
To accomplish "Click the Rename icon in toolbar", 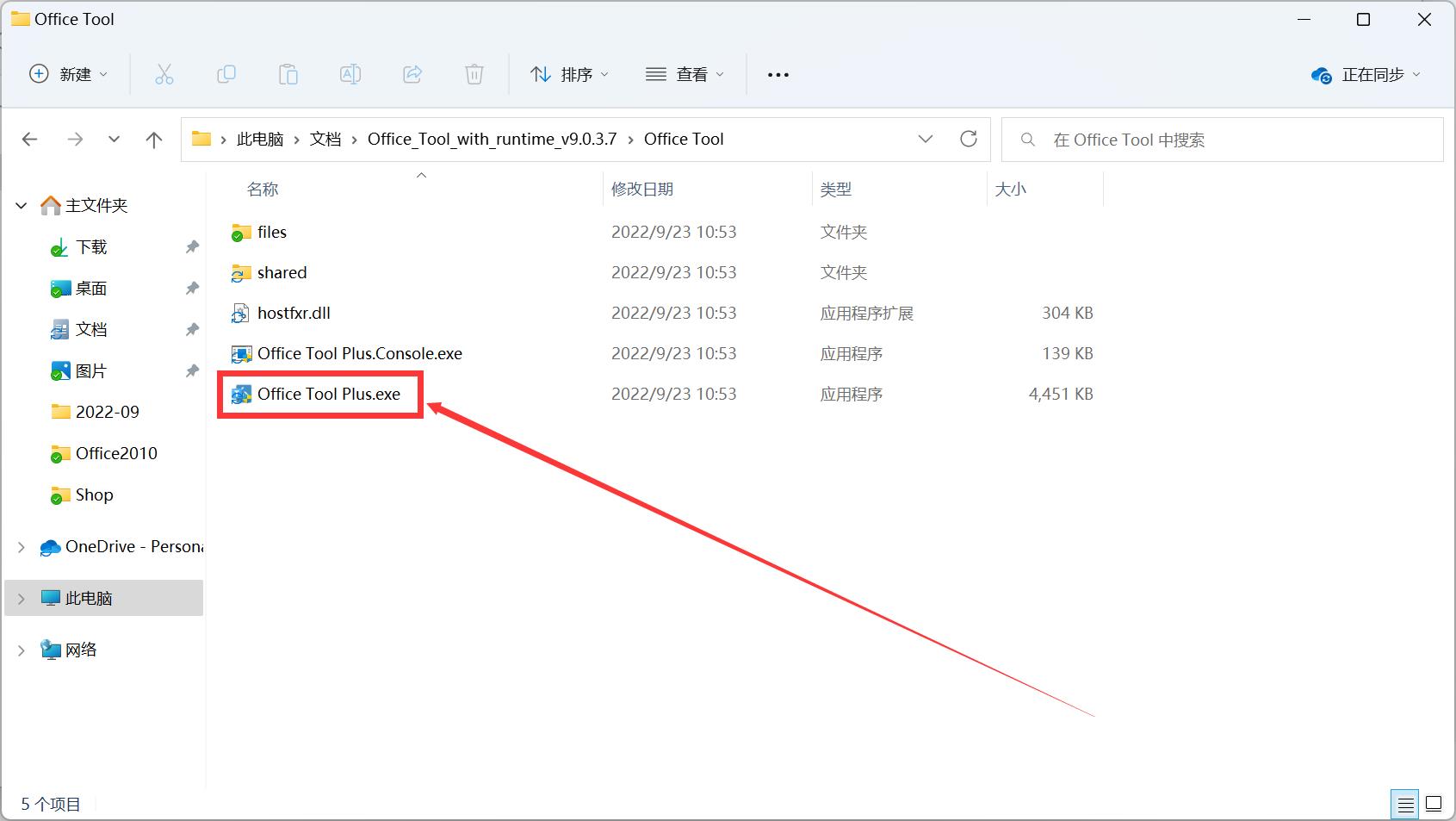I will click(350, 75).
